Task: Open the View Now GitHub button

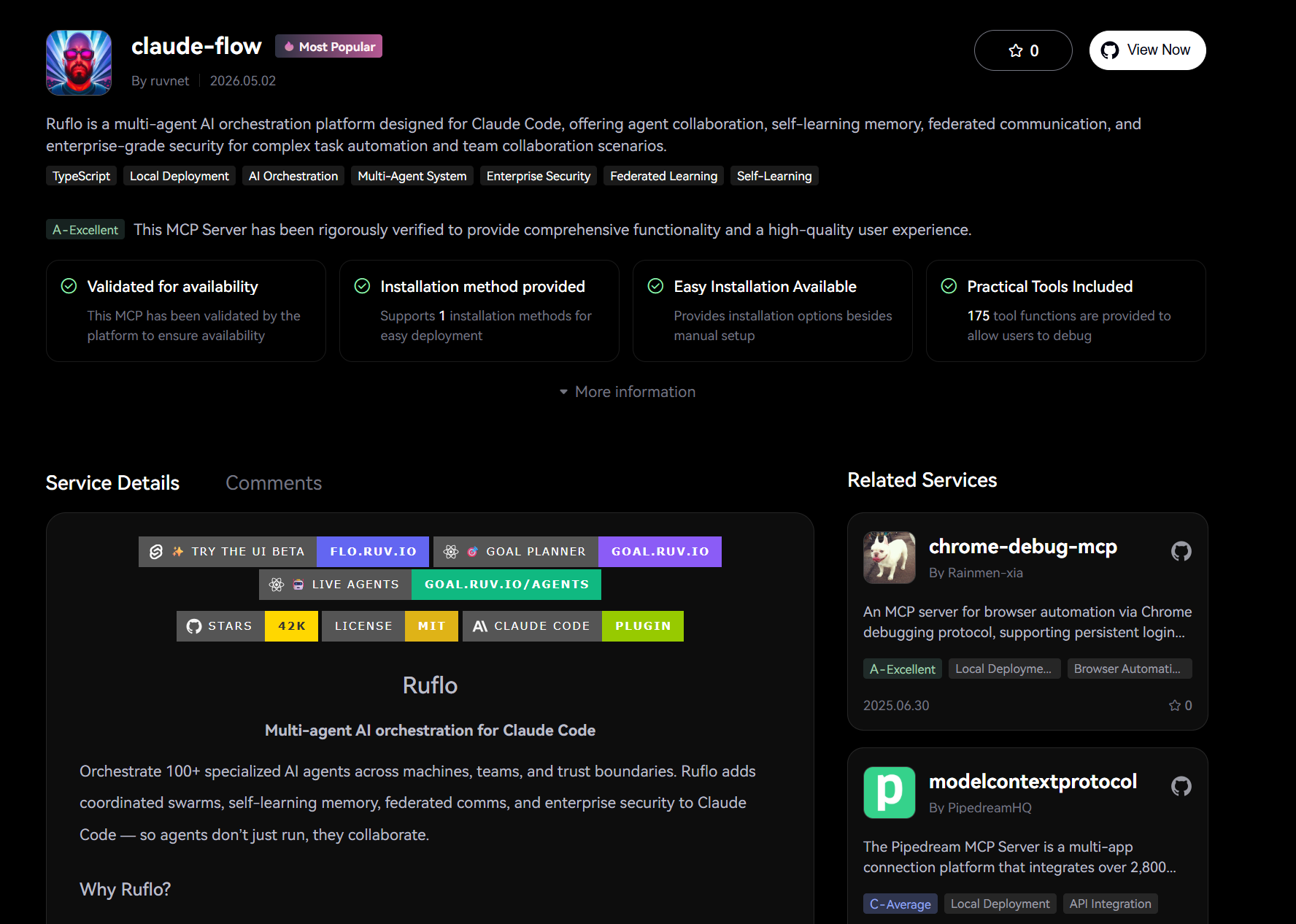Action: pyautogui.click(x=1147, y=50)
